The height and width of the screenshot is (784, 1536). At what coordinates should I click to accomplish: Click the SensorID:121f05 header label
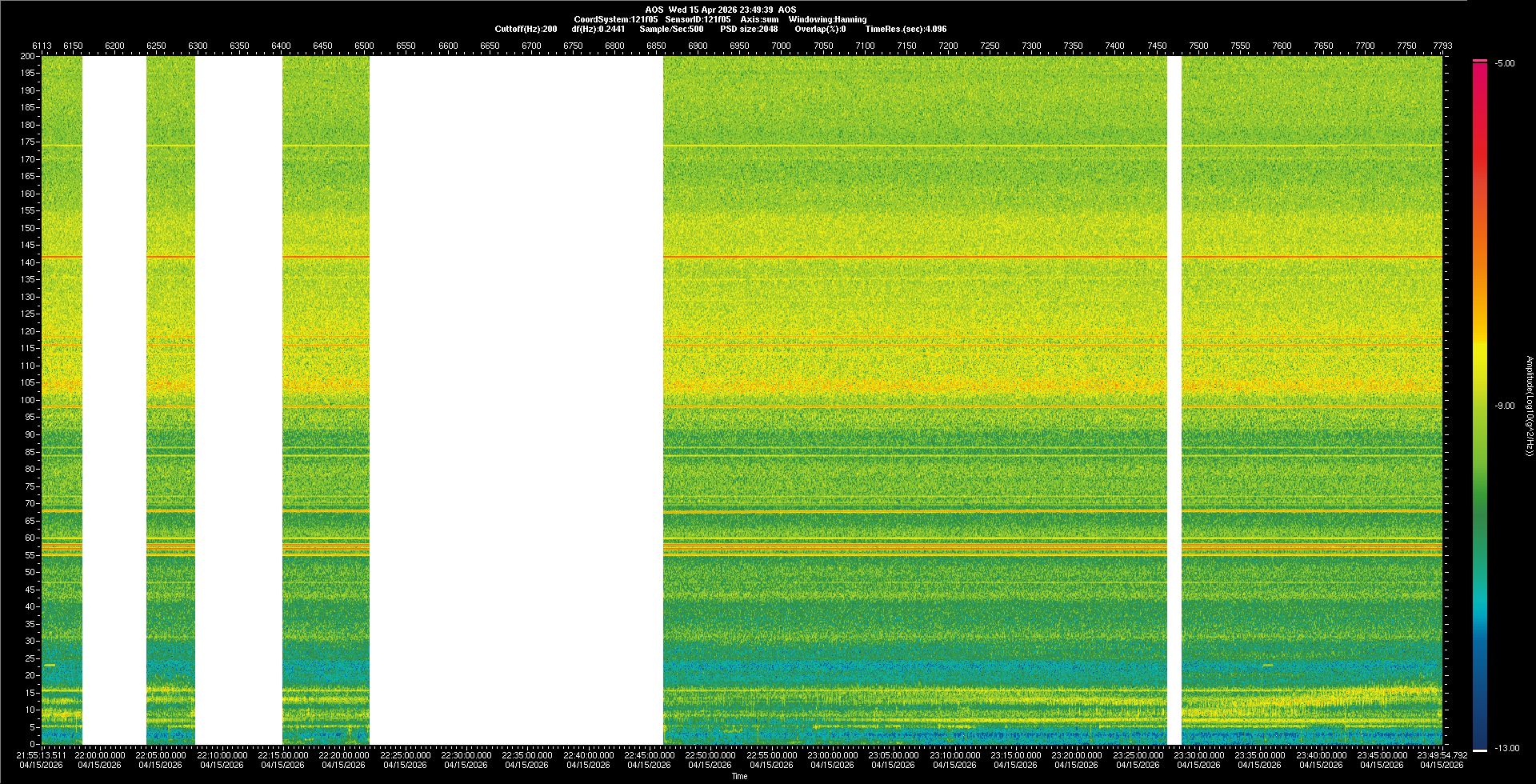pyautogui.click(x=698, y=19)
